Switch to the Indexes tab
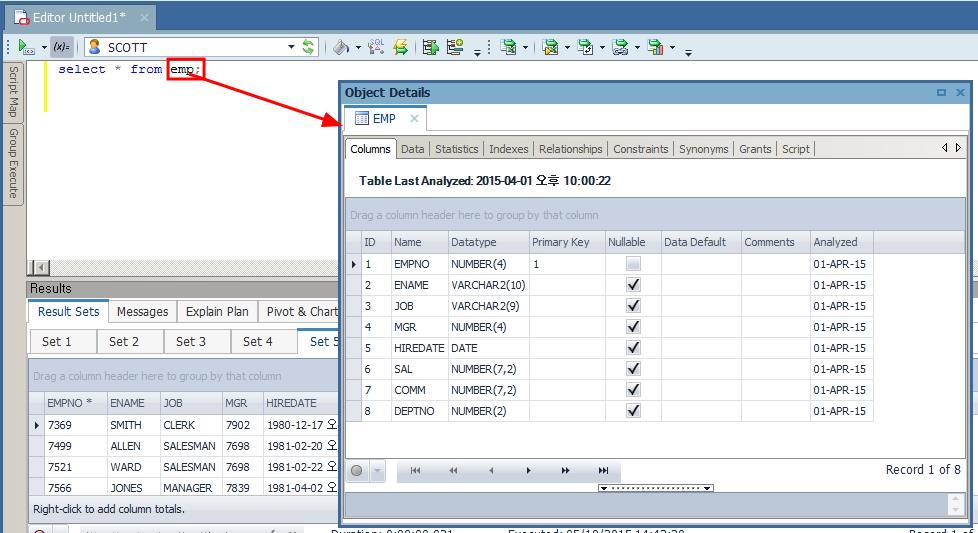 pyautogui.click(x=508, y=149)
